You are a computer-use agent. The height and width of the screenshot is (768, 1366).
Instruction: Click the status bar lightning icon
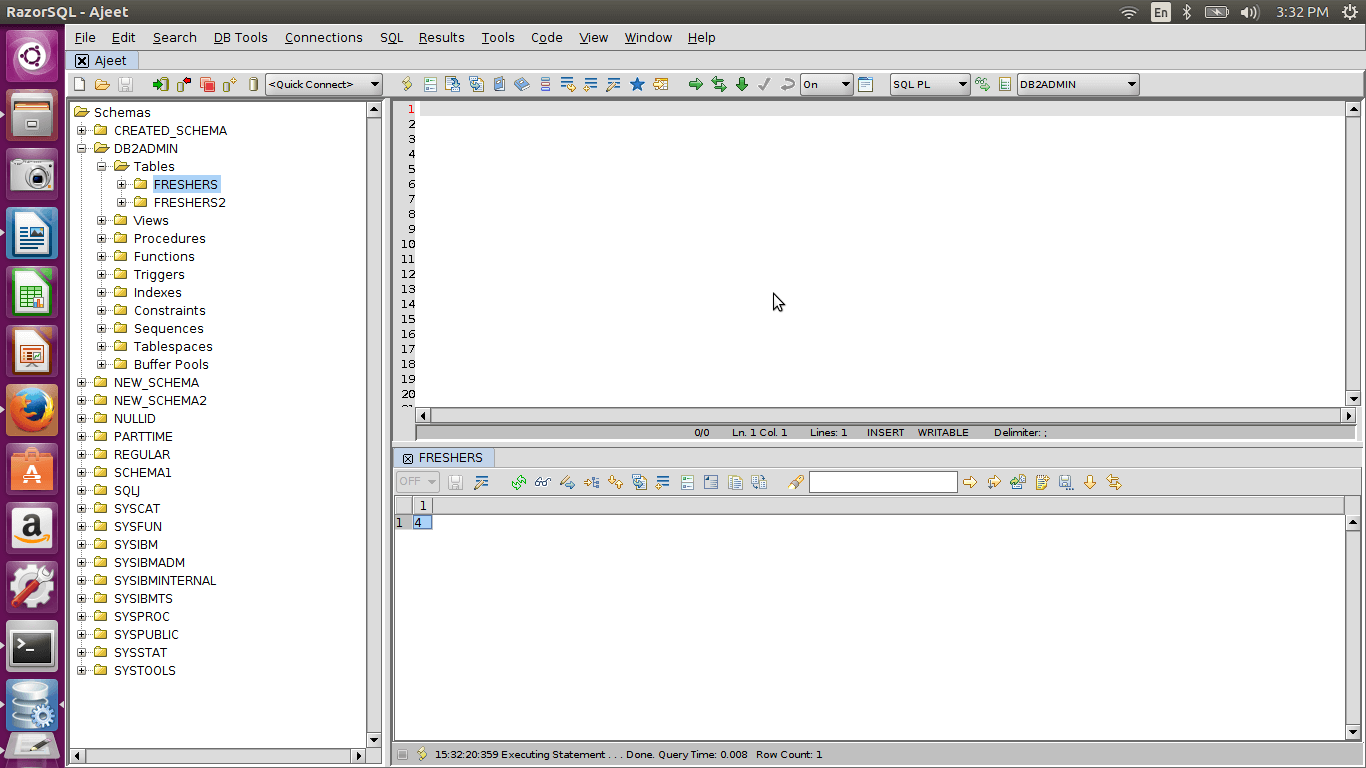pyautogui.click(x=422, y=754)
